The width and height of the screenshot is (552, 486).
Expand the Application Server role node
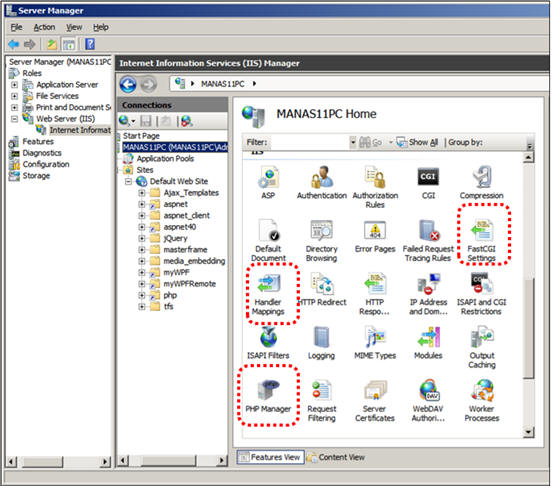[14, 84]
